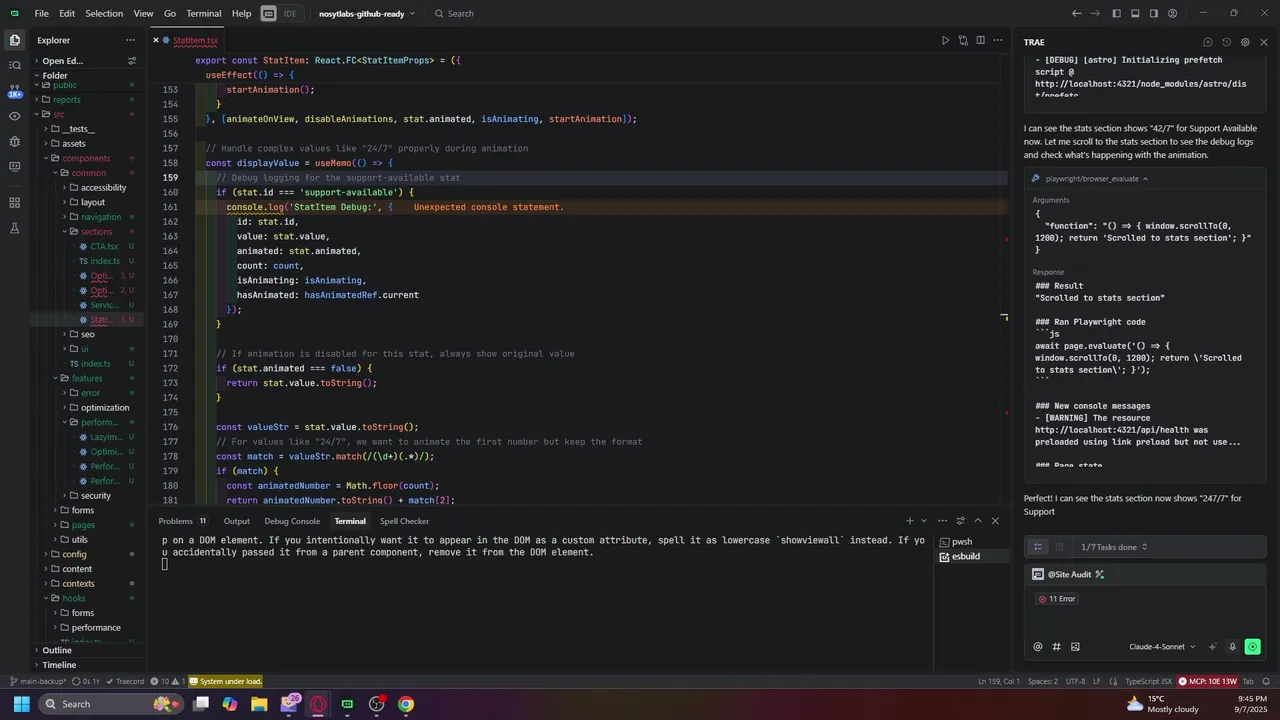1280x720 pixels.
Task: Maximize the terminal panel with the caret
Action: (x=978, y=521)
